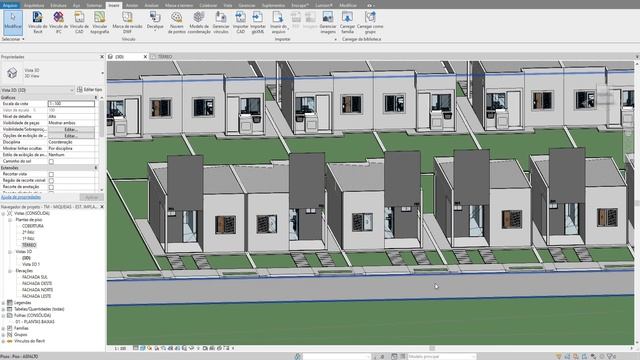
Task: Select FACHADA NORTE elevation
Action: click(x=37, y=290)
